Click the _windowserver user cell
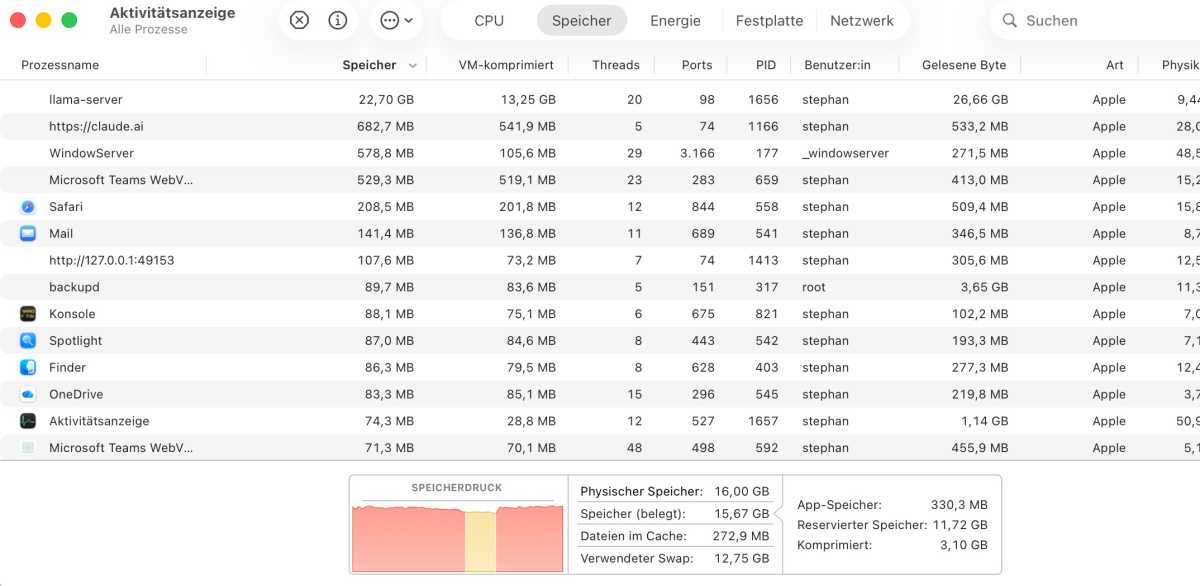This screenshot has height=586, width=1200. point(845,153)
